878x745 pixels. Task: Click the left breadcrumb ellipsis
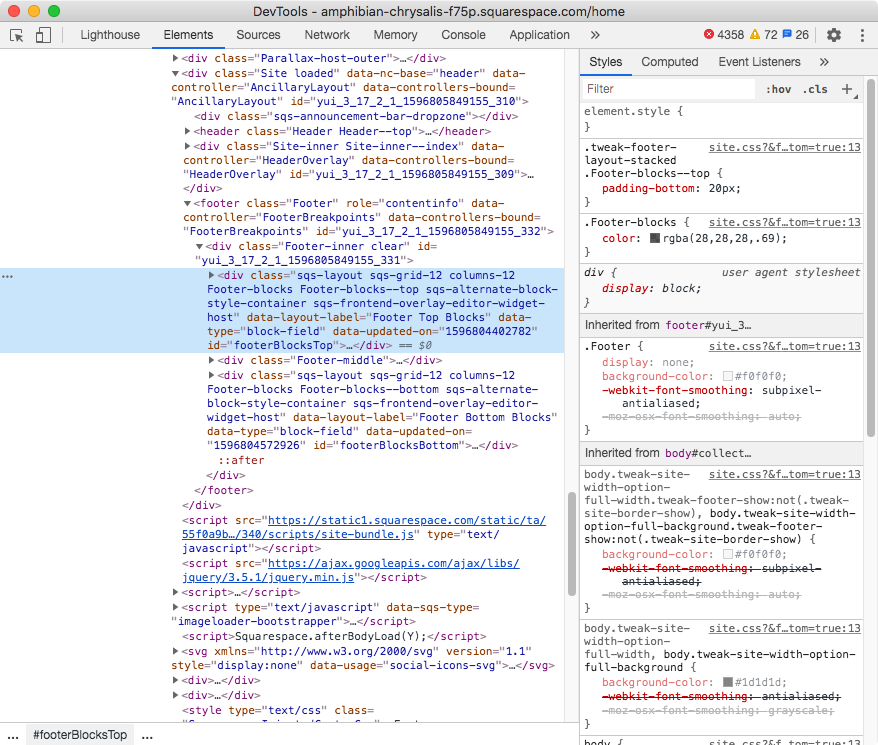(x=13, y=735)
